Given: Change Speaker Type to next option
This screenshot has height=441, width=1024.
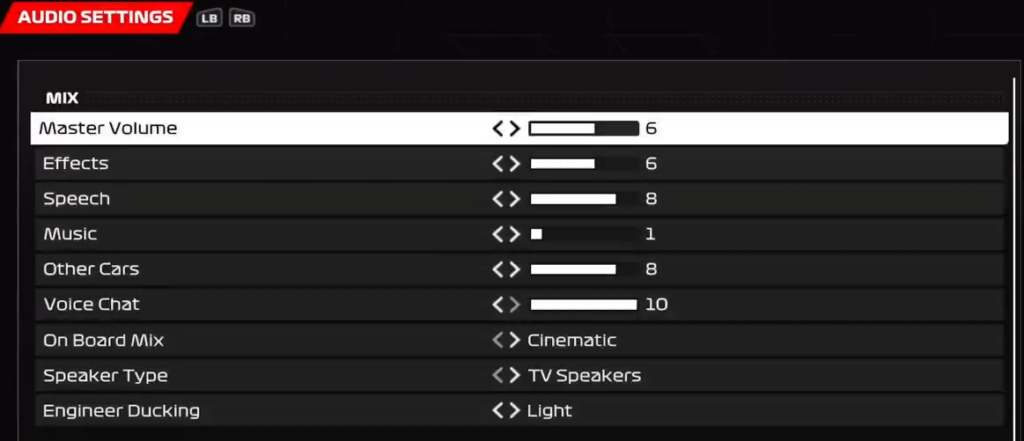Looking at the screenshot, I should pos(515,376).
